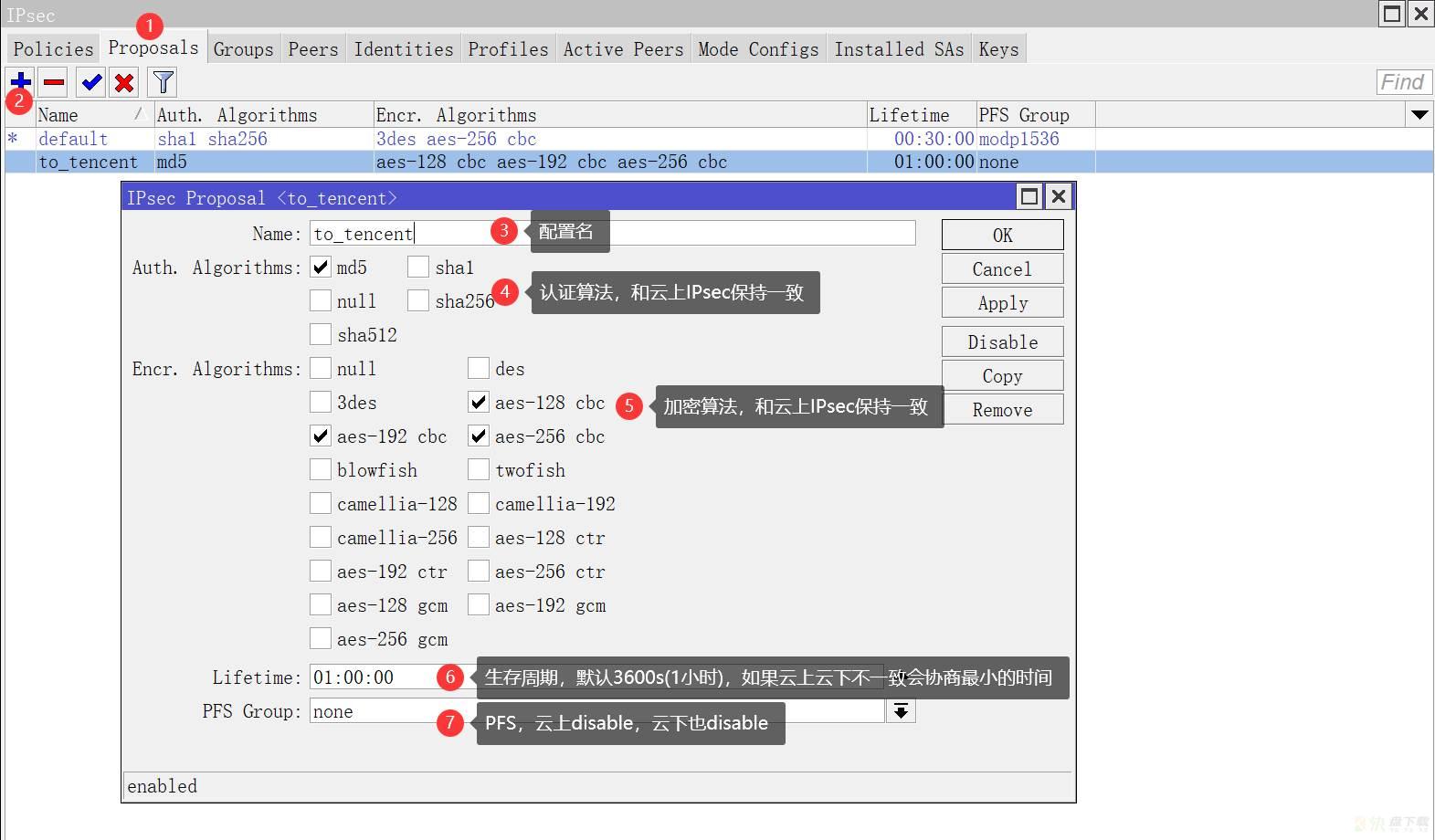Maximize the IPsec Proposal dialog
The image size is (1435, 840).
tap(1029, 196)
